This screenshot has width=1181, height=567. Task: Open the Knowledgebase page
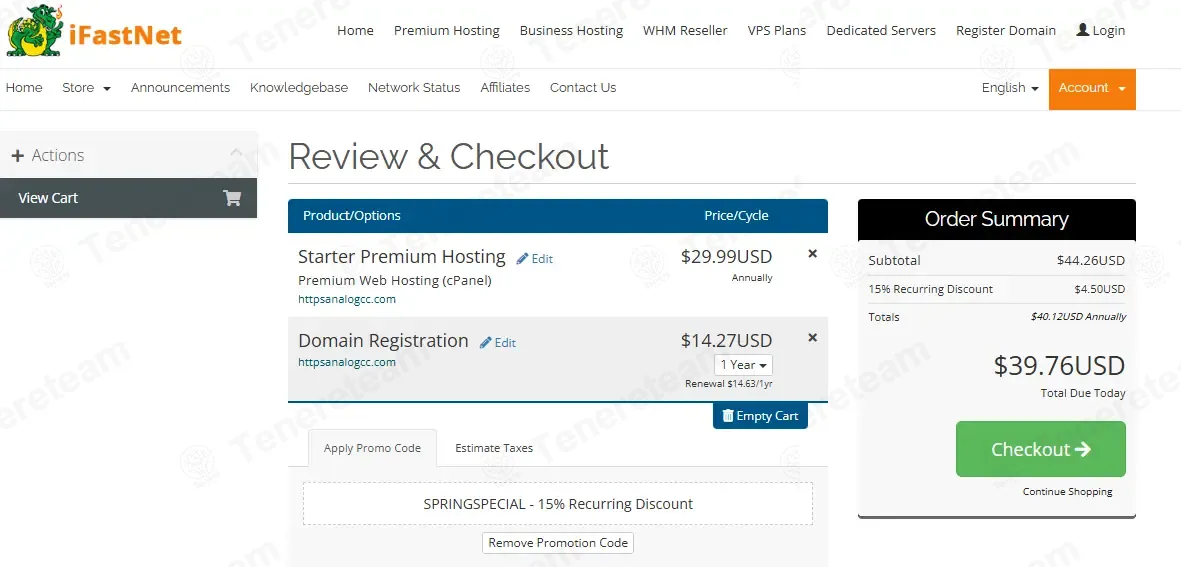pos(299,87)
